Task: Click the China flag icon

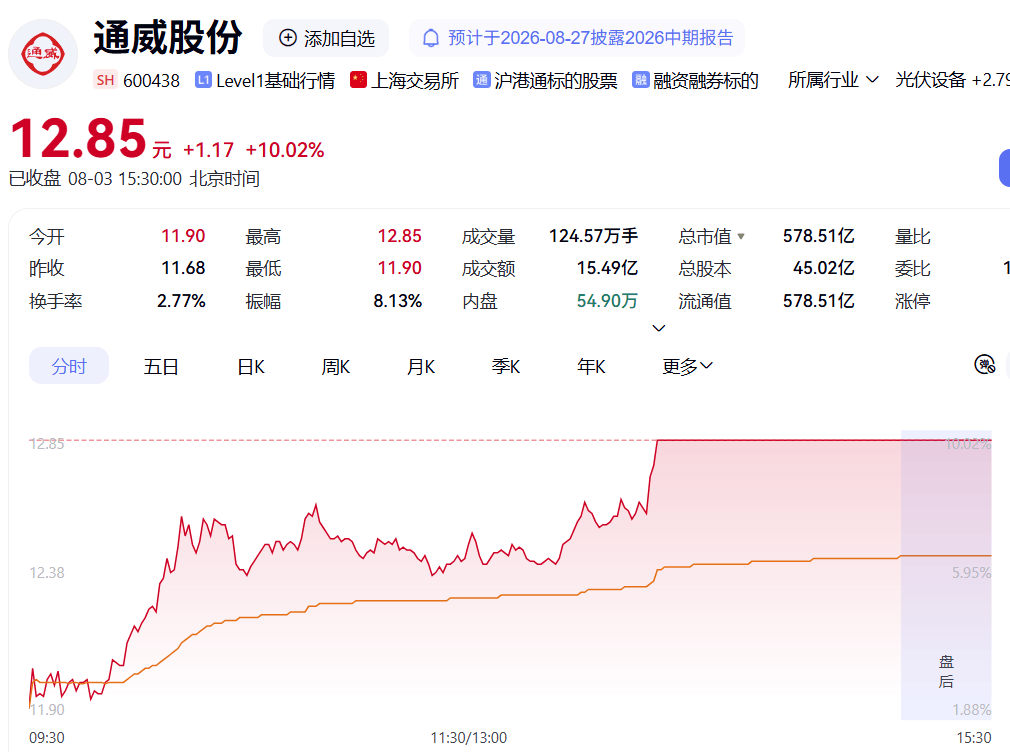Action: pyautogui.click(x=358, y=80)
